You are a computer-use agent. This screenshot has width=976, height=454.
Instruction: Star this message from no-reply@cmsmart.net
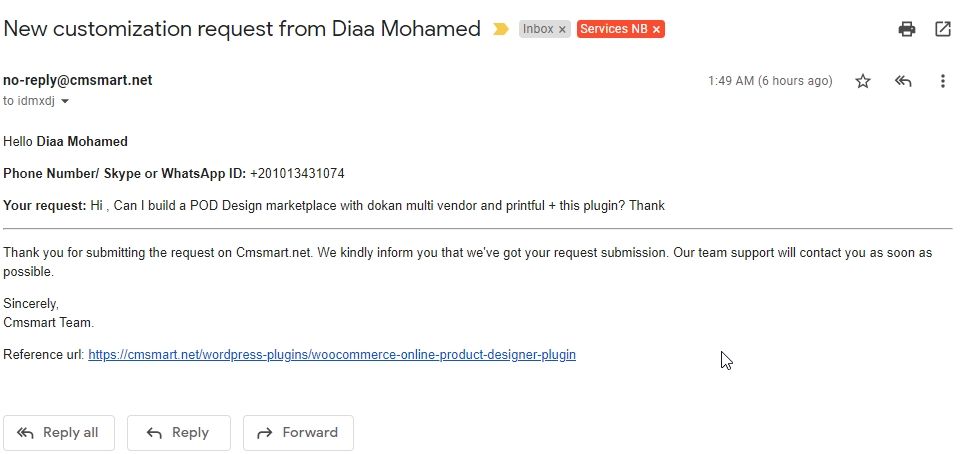click(x=863, y=81)
